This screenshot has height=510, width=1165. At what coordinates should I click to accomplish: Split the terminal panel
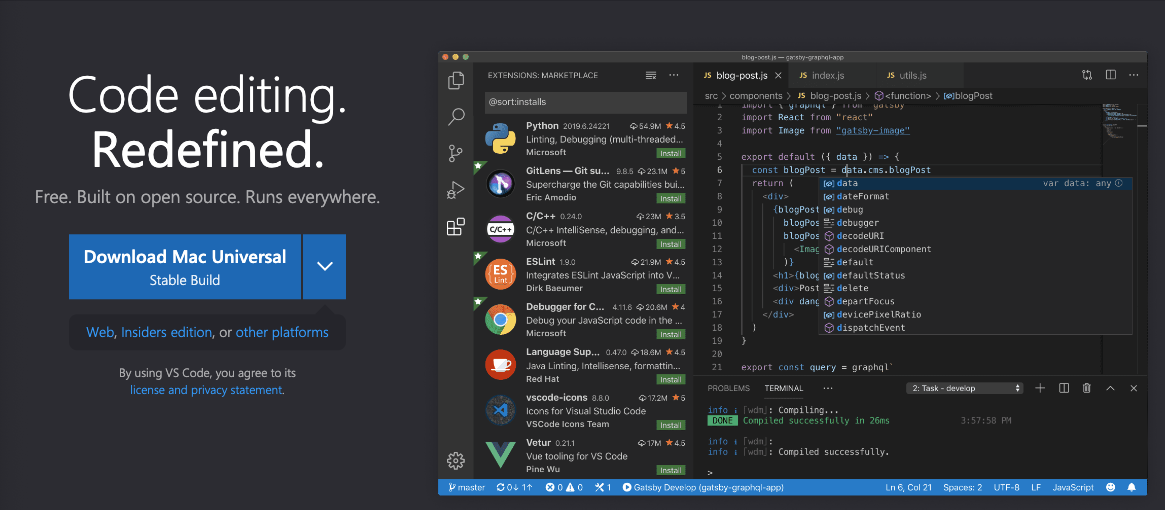[x=1063, y=388]
